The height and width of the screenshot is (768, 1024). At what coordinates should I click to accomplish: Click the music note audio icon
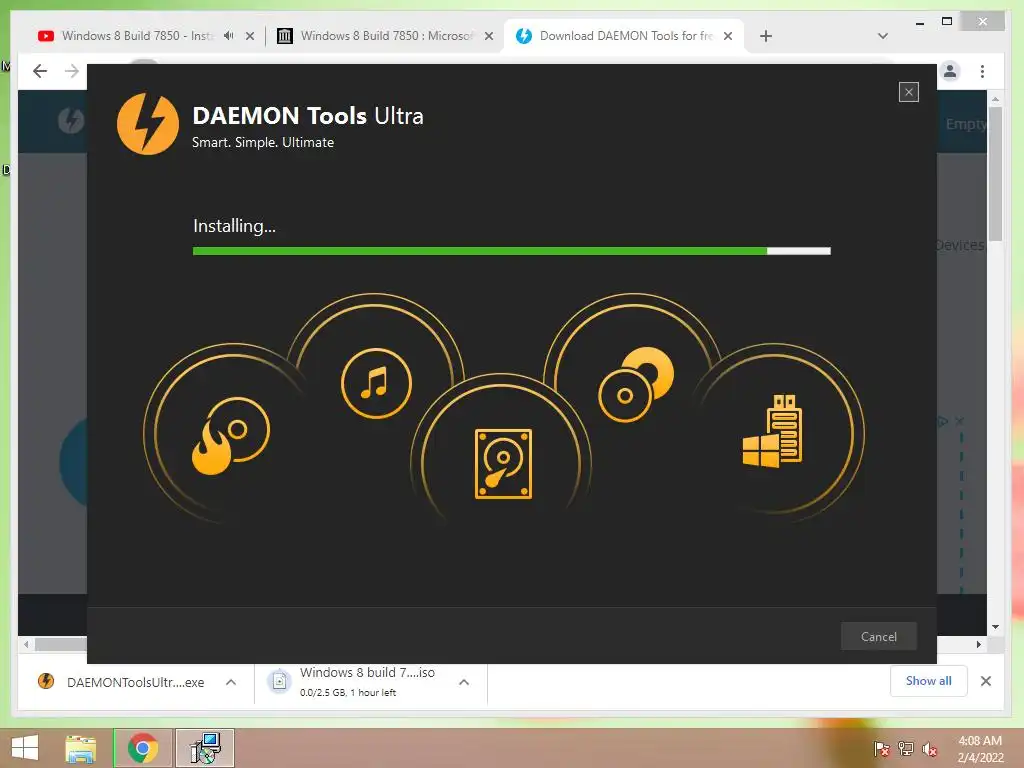click(376, 383)
